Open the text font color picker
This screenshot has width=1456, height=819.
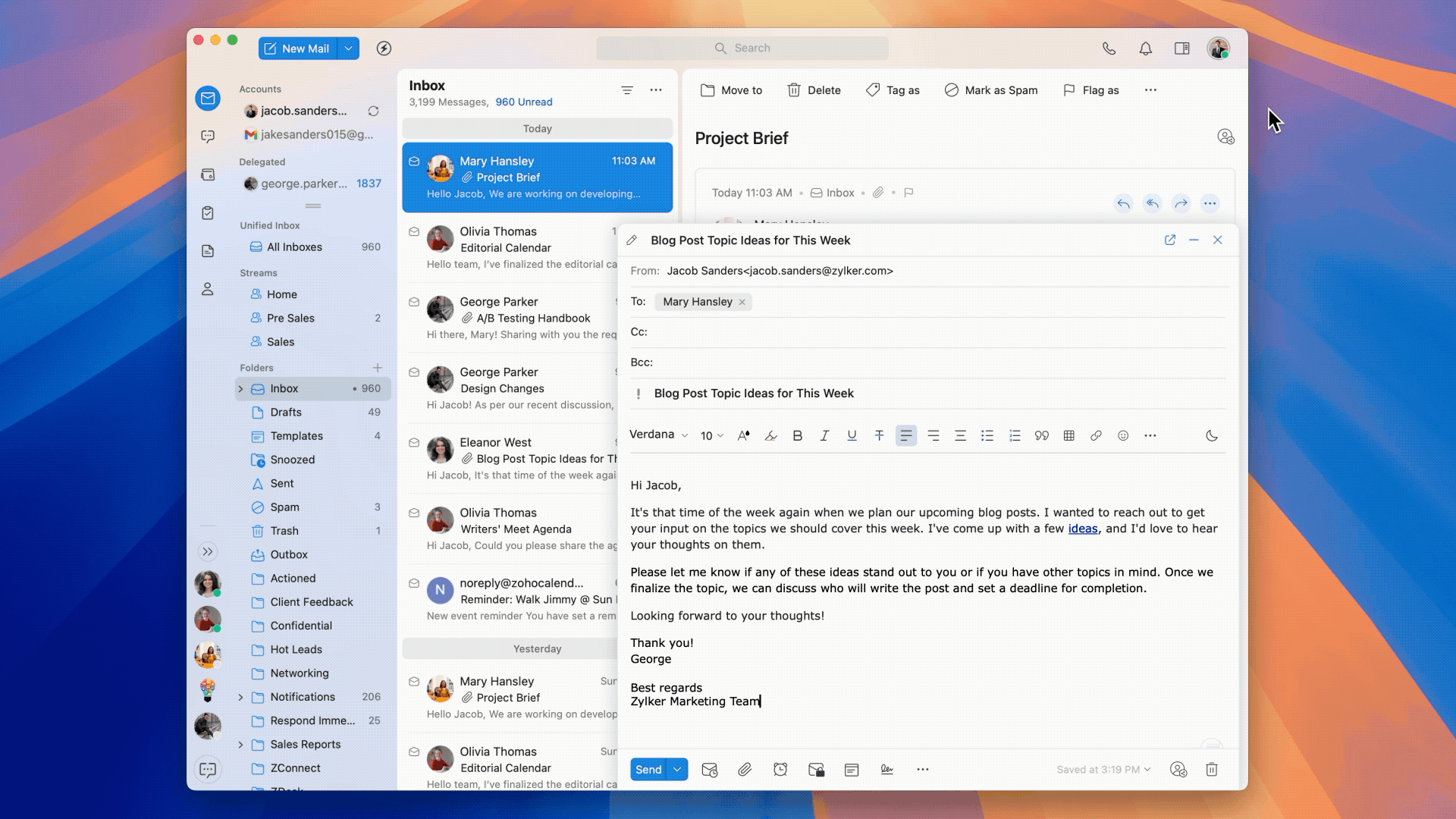tap(743, 435)
